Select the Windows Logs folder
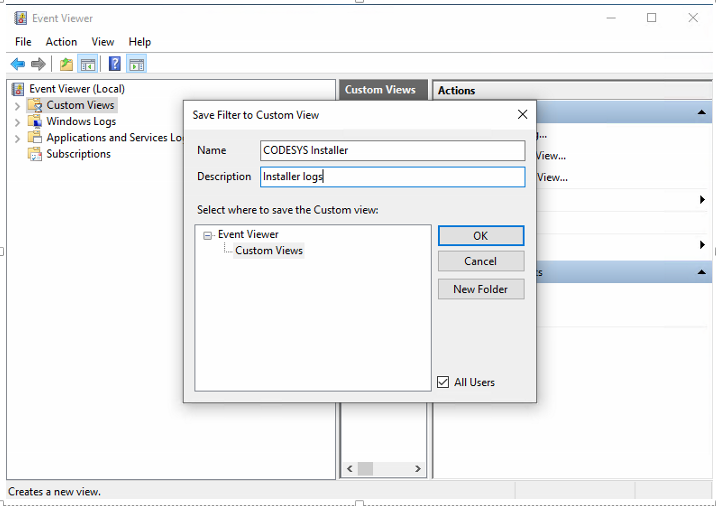 click(80, 122)
